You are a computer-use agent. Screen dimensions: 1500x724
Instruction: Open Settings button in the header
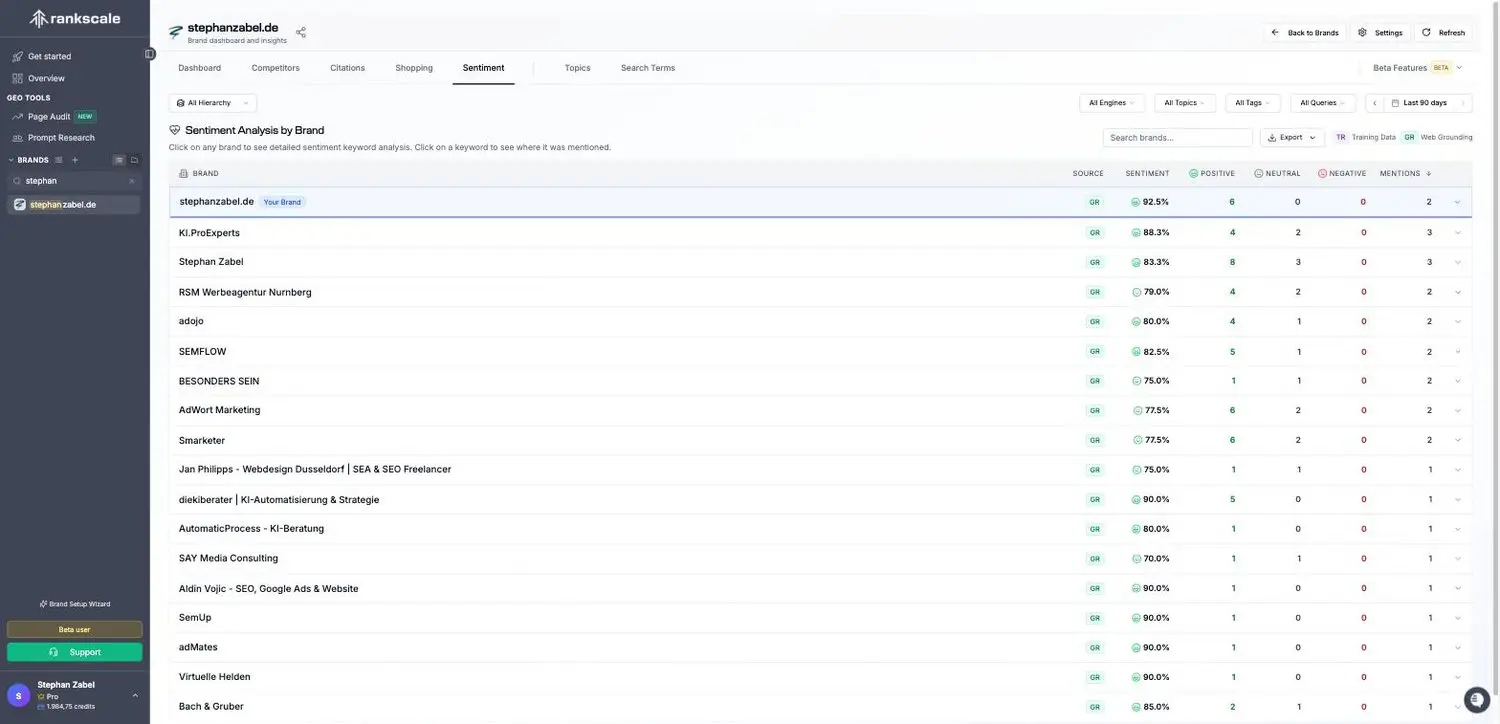coord(1380,33)
